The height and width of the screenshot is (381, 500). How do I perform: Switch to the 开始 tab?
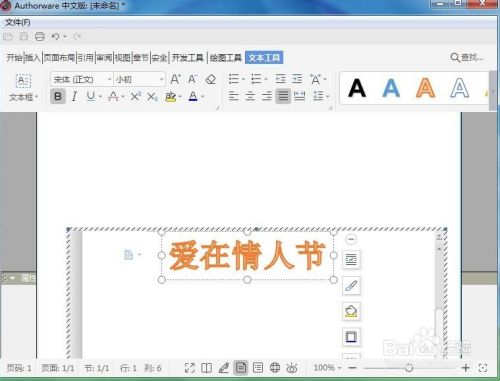[x=14, y=58]
